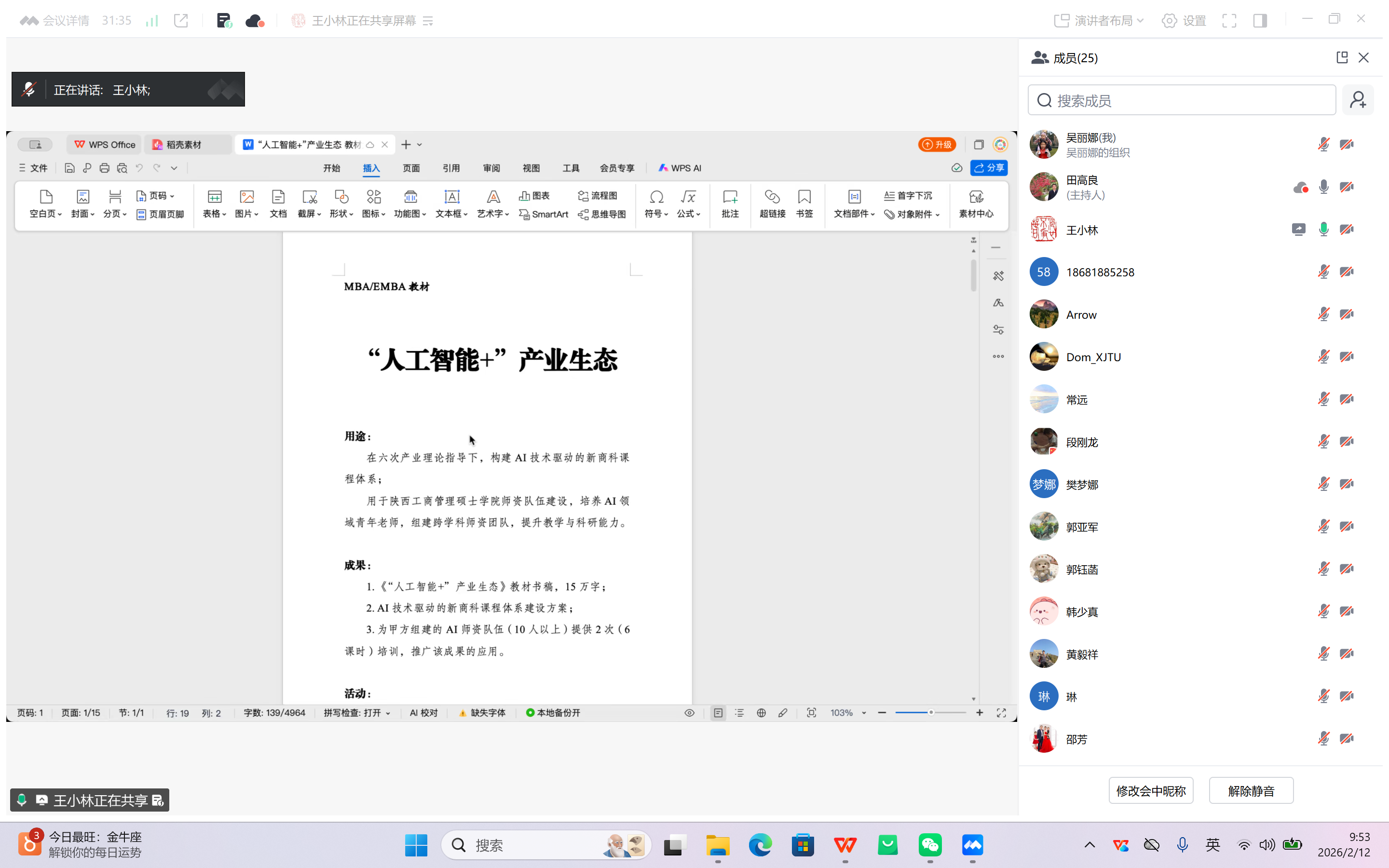Select member 王小林 in the list
Screen dimensions: 1389x868
pos(1081,230)
